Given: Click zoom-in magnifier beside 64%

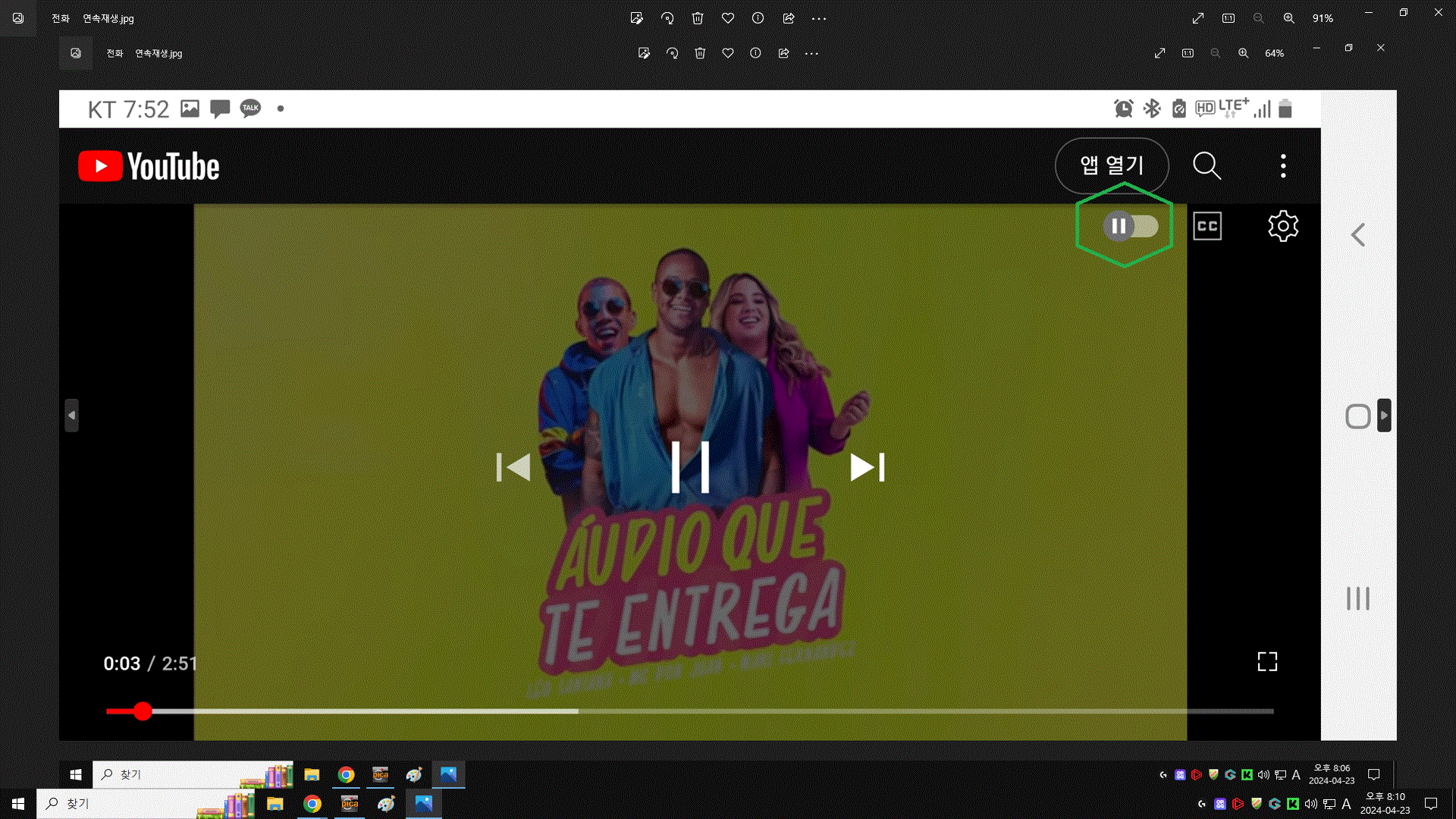Looking at the screenshot, I should 1243,53.
